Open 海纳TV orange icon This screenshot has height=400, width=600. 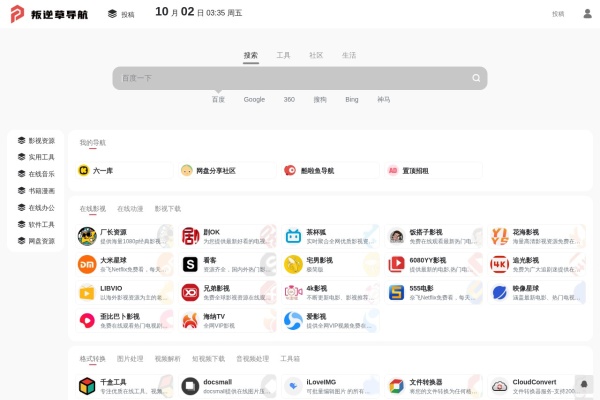190,321
